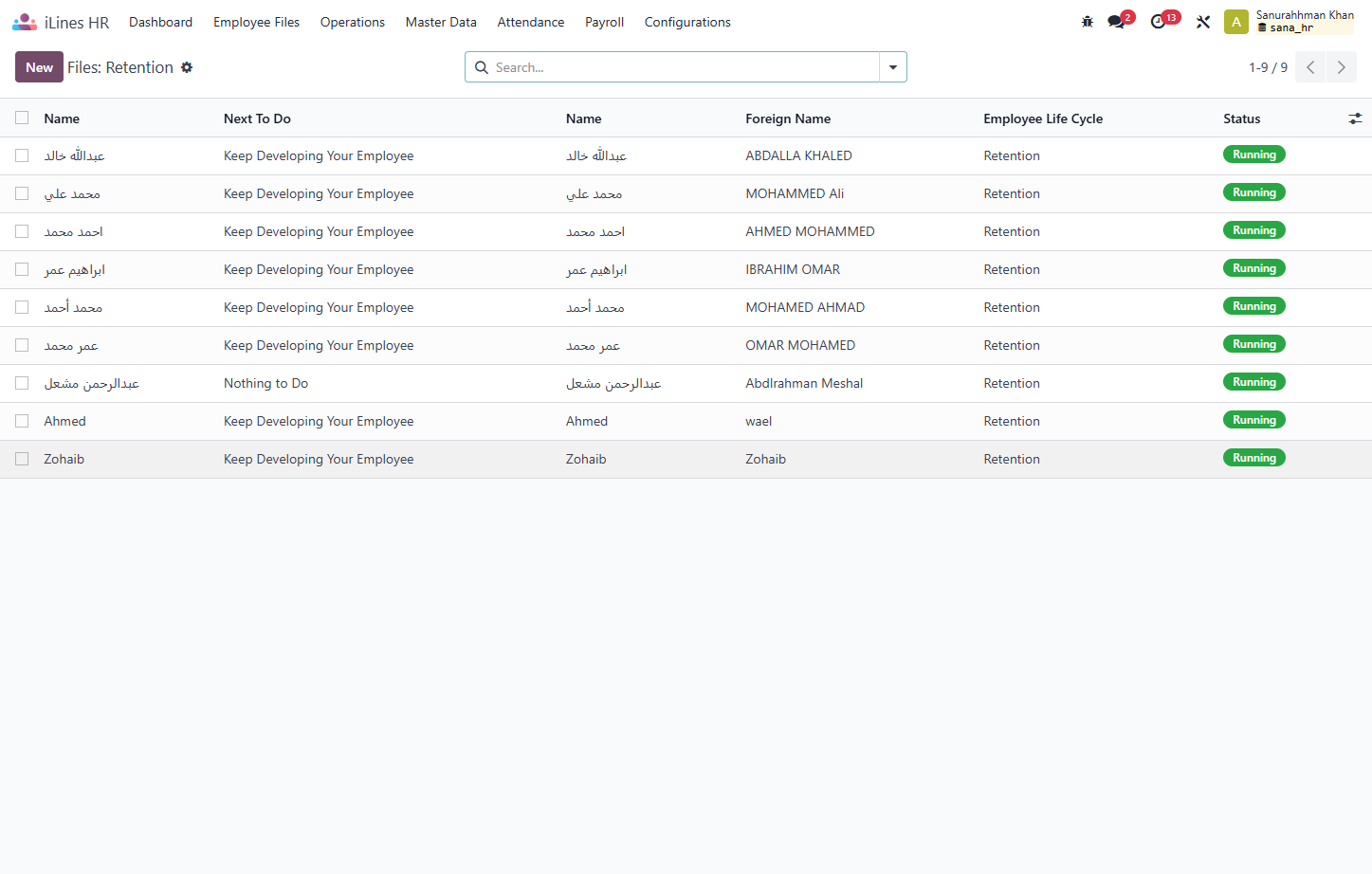This screenshot has width=1372, height=874.
Task: Open the Operations menu
Action: pos(353,22)
